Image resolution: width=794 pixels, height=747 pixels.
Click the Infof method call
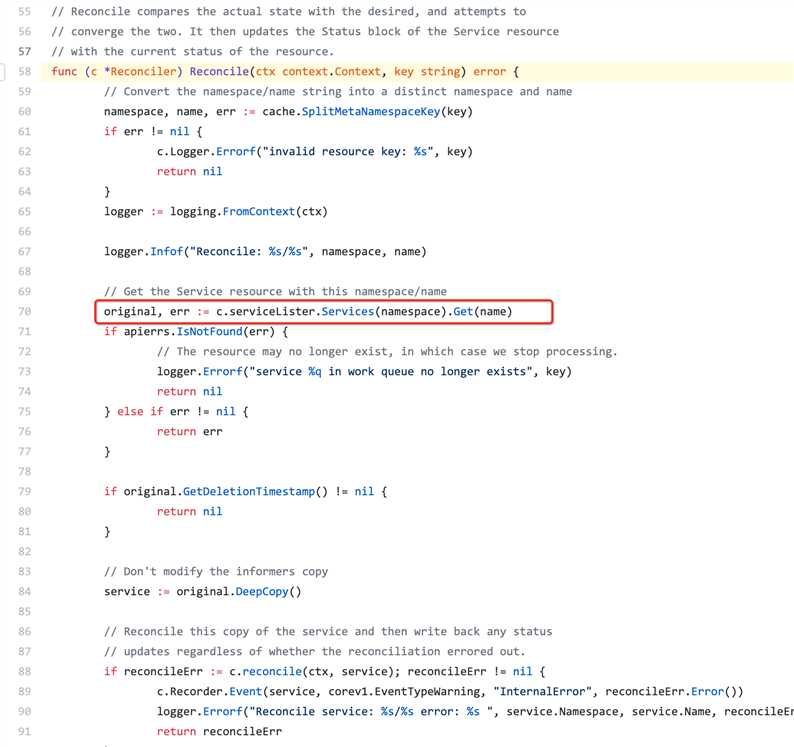166,252
